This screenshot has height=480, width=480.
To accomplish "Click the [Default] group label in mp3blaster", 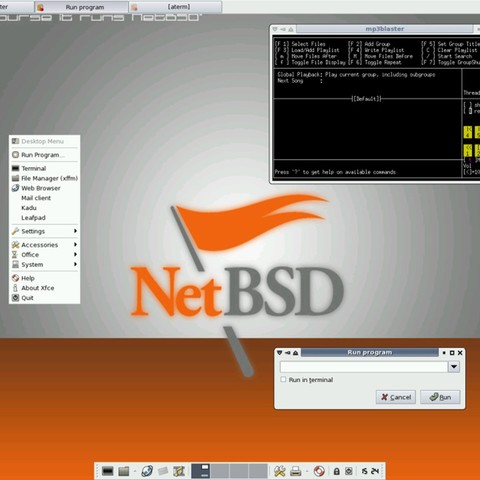I will (x=366, y=99).
